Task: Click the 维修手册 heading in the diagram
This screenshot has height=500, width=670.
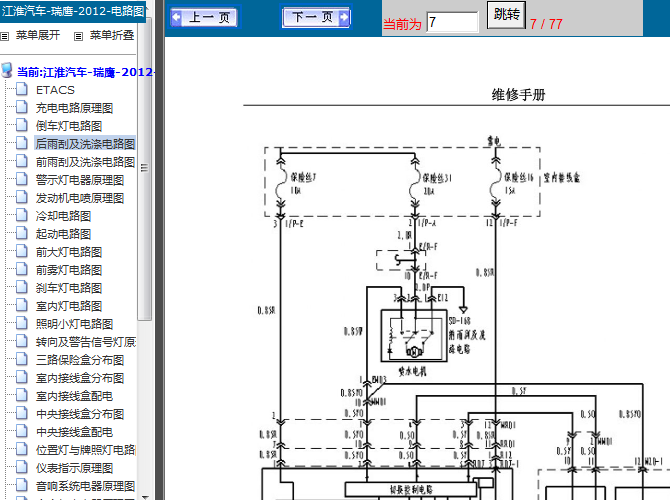Action: coord(518,94)
